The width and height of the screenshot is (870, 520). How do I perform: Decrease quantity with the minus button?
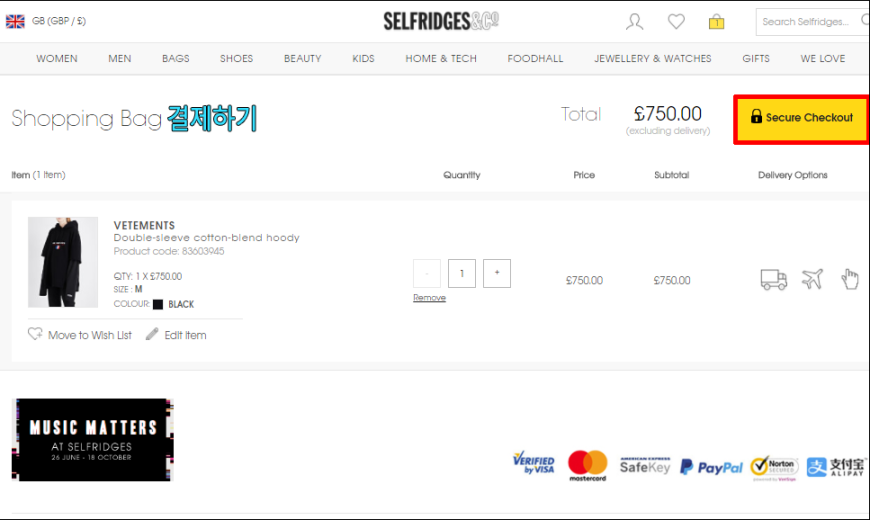pos(427,273)
